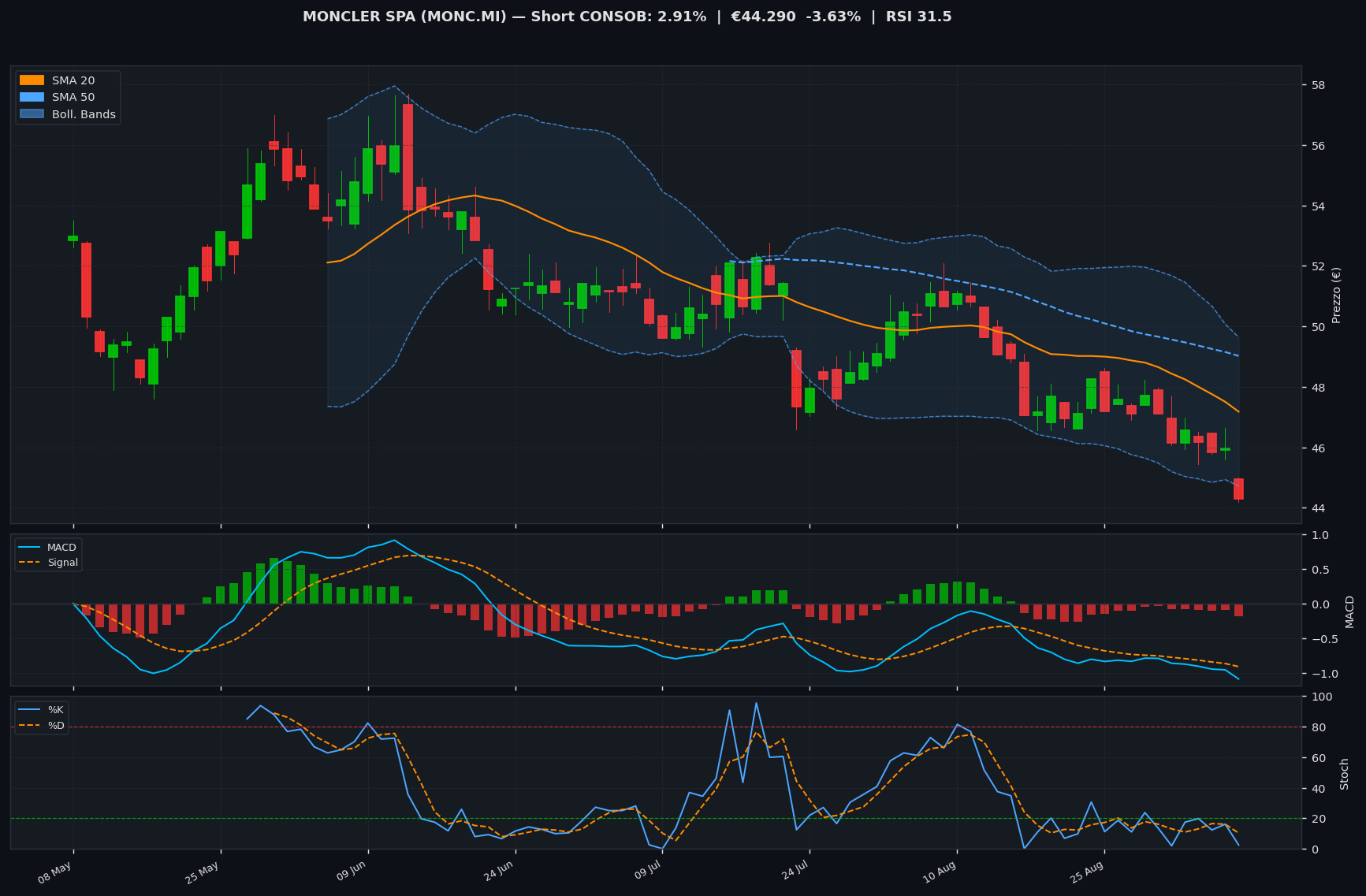
Task: Click the Boll. Bands legend swatch
Action: (x=32, y=114)
